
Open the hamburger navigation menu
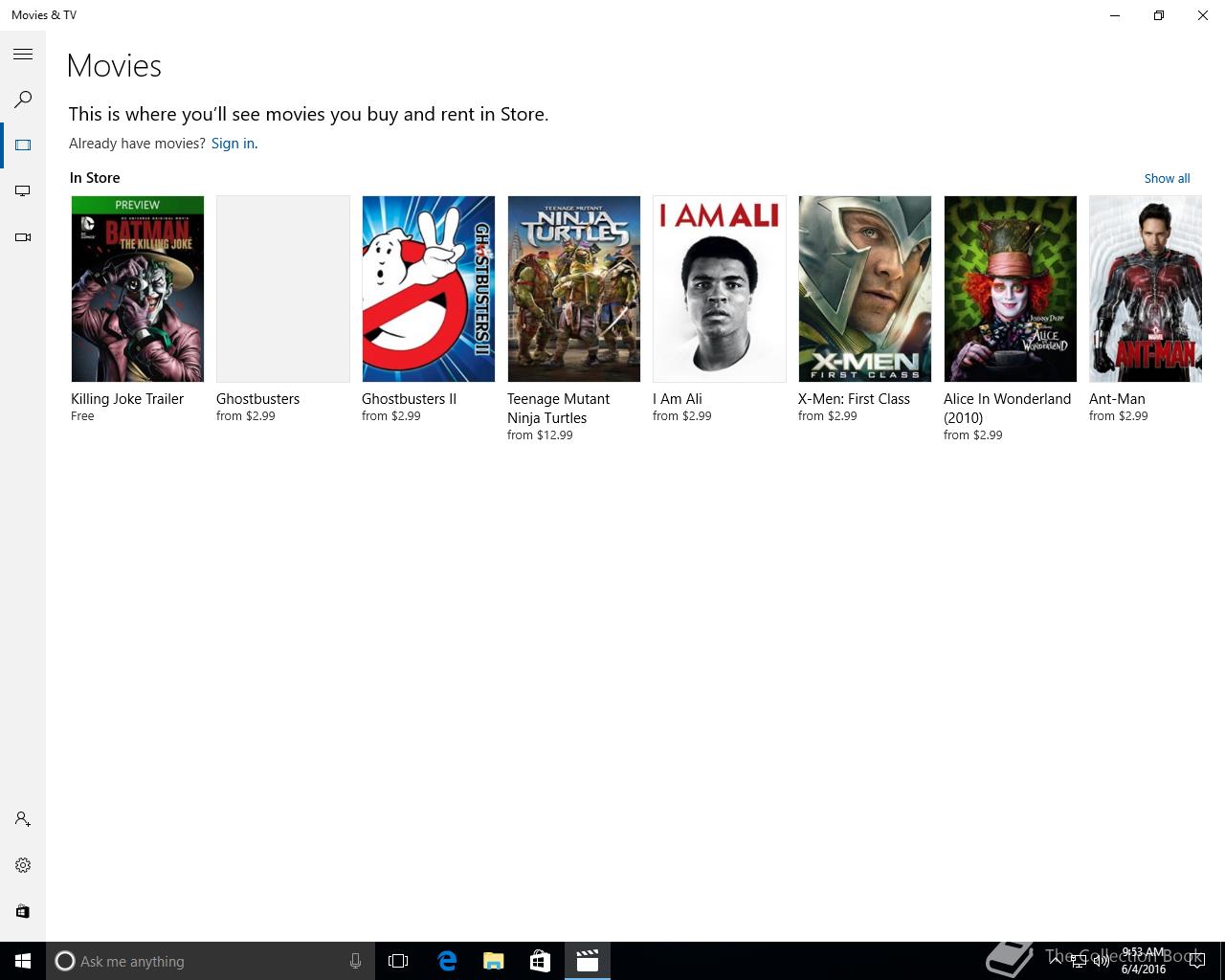click(x=23, y=55)
